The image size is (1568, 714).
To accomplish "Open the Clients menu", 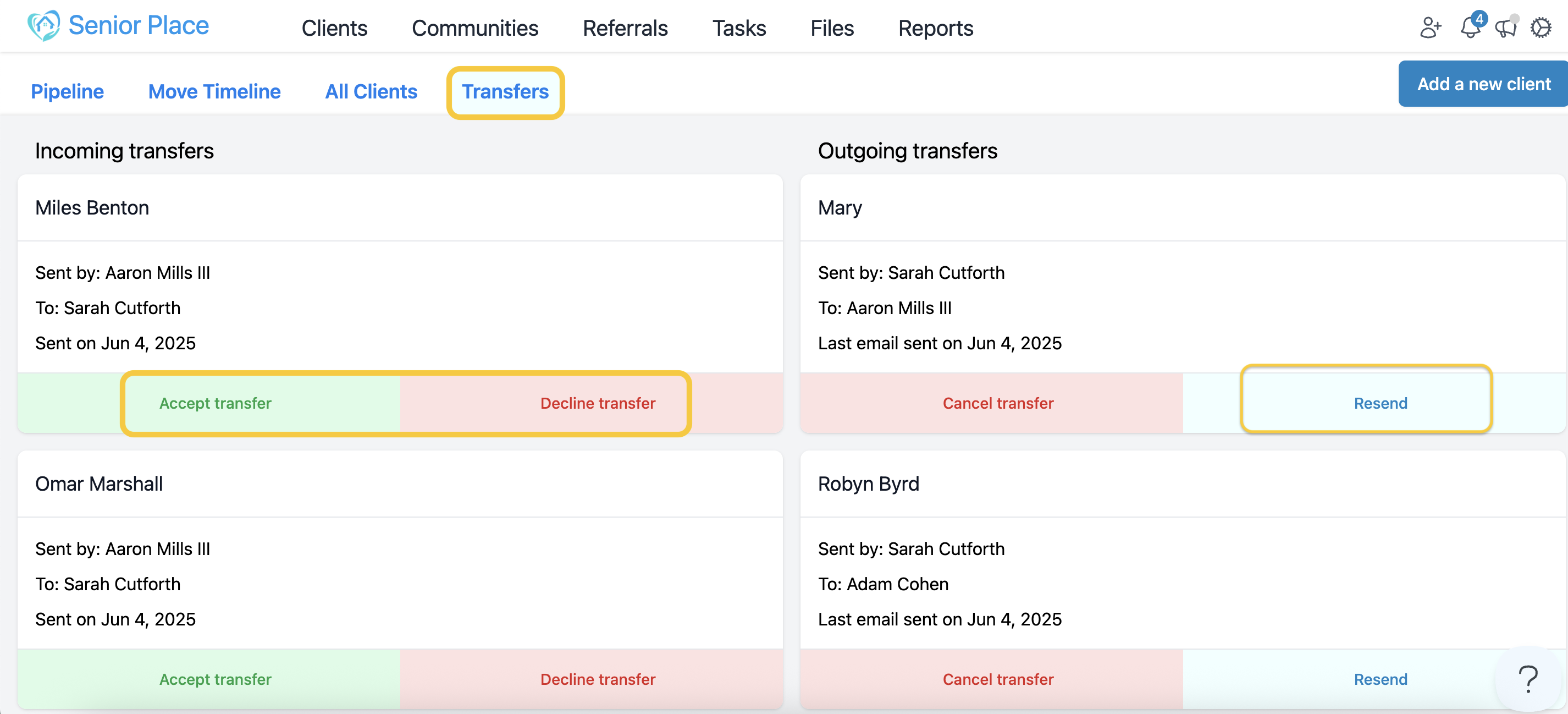I will (x=334, y=28).
